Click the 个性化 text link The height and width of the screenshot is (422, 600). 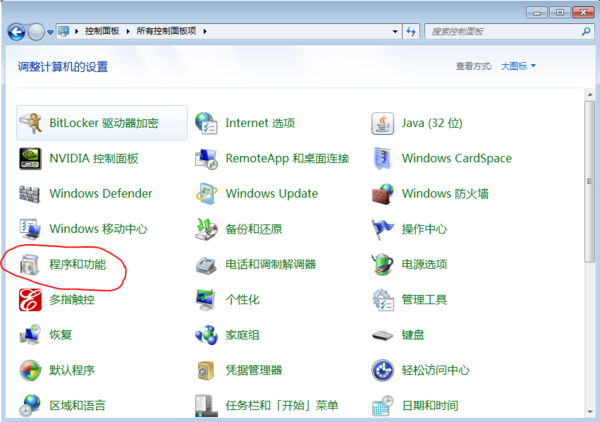(243, 300)
